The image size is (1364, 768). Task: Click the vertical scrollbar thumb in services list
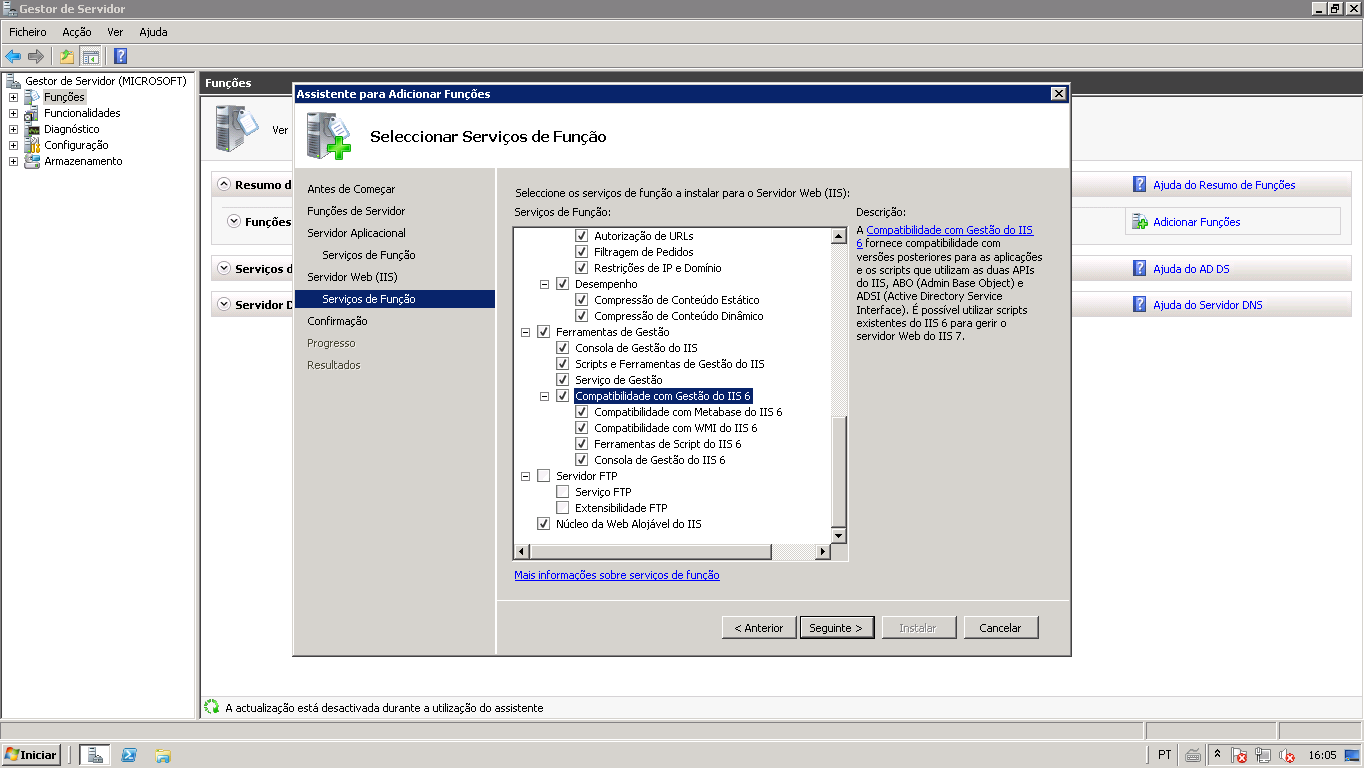[839, 471]
